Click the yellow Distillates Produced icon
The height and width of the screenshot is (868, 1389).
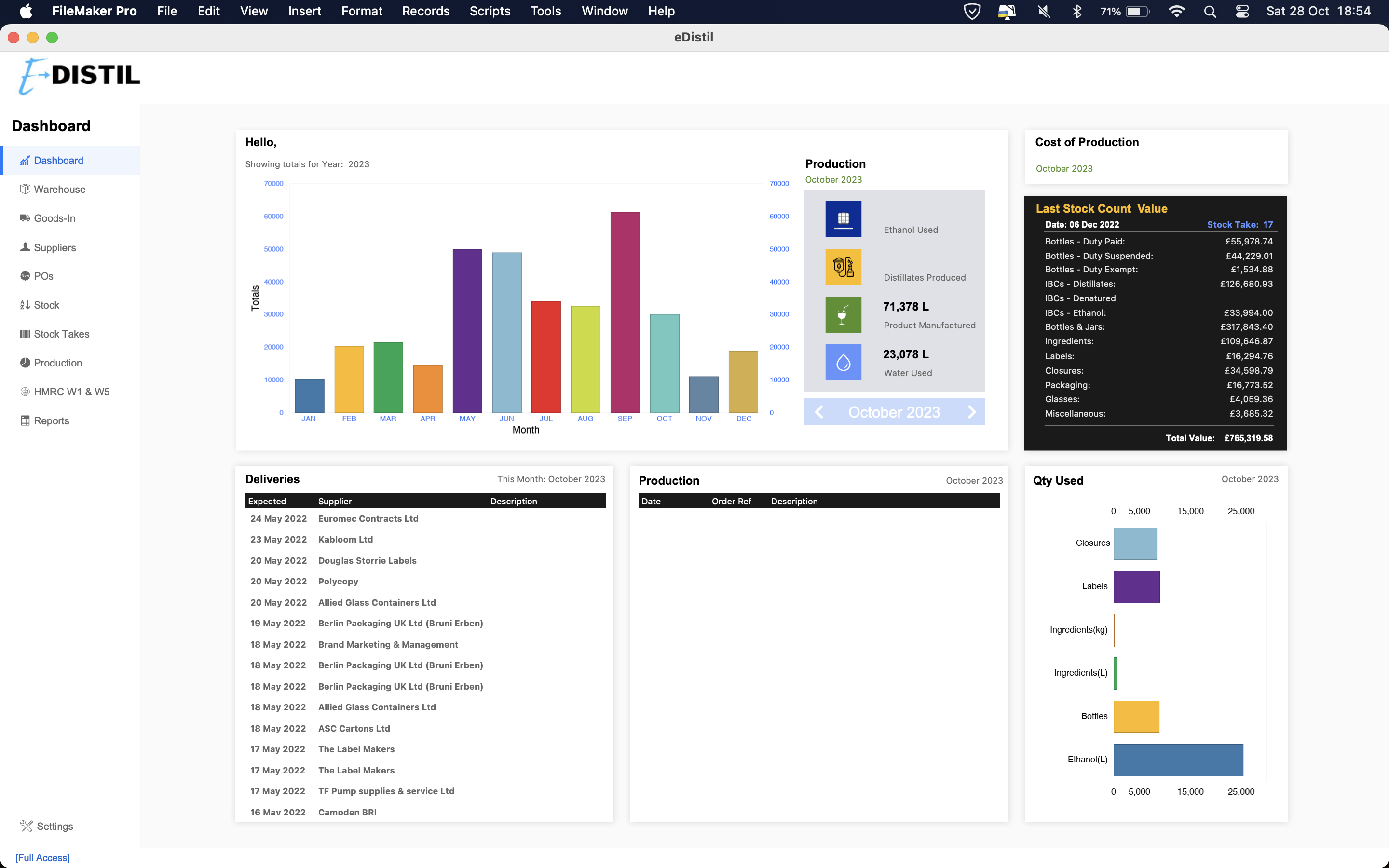(843, 266)
